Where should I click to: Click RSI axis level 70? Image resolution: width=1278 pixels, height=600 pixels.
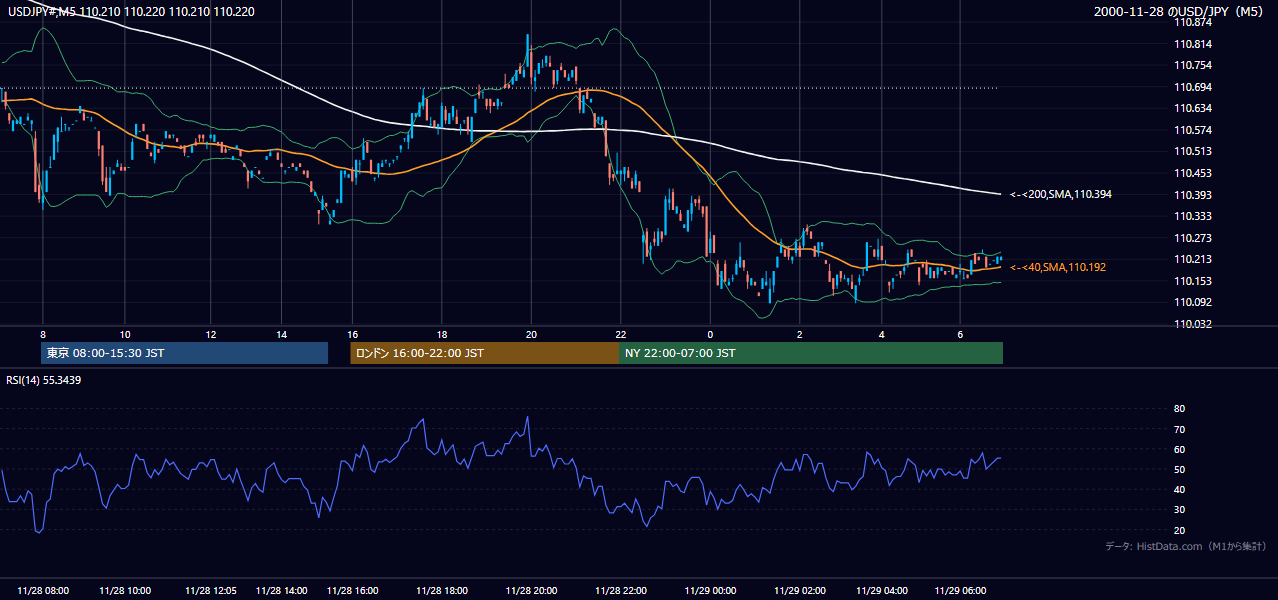pyautogui.click(x=1179, y=429)
